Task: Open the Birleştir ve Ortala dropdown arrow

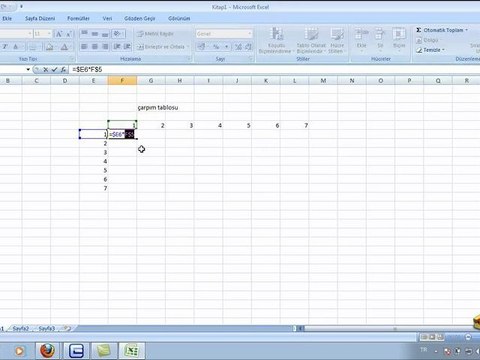Action: point(188,47)
